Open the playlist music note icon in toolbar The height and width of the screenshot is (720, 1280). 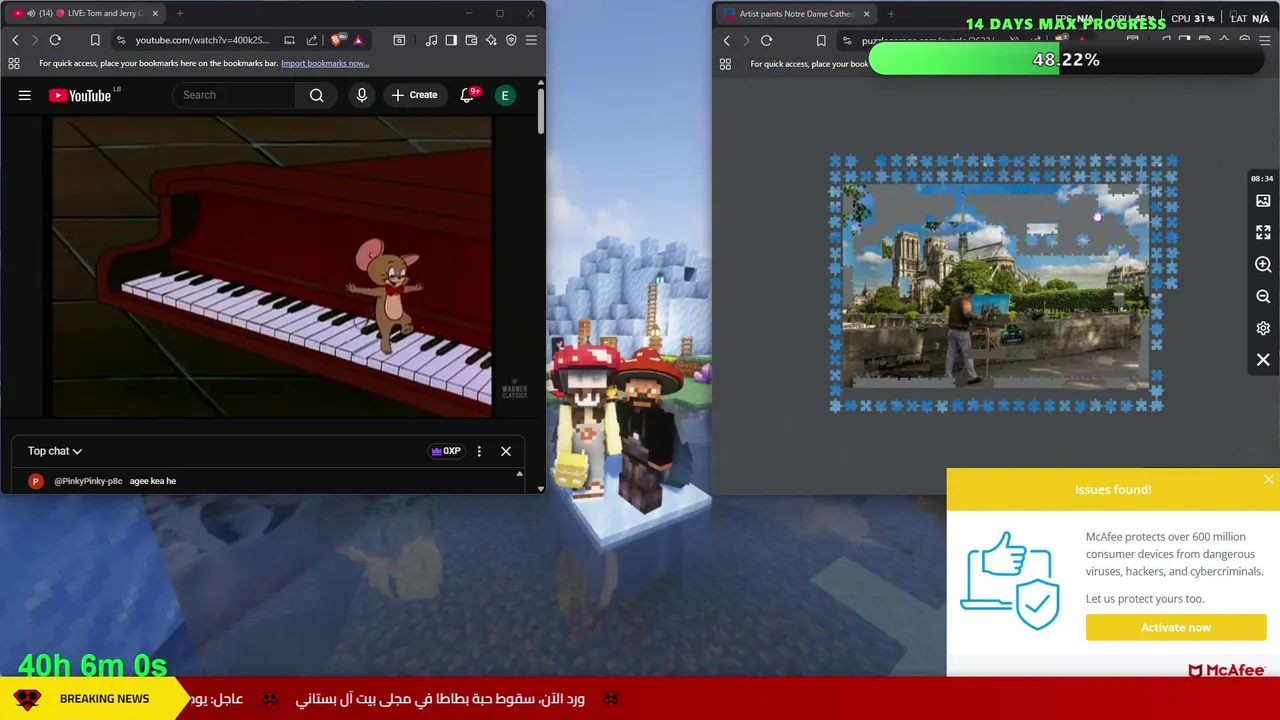click(431, 40)
